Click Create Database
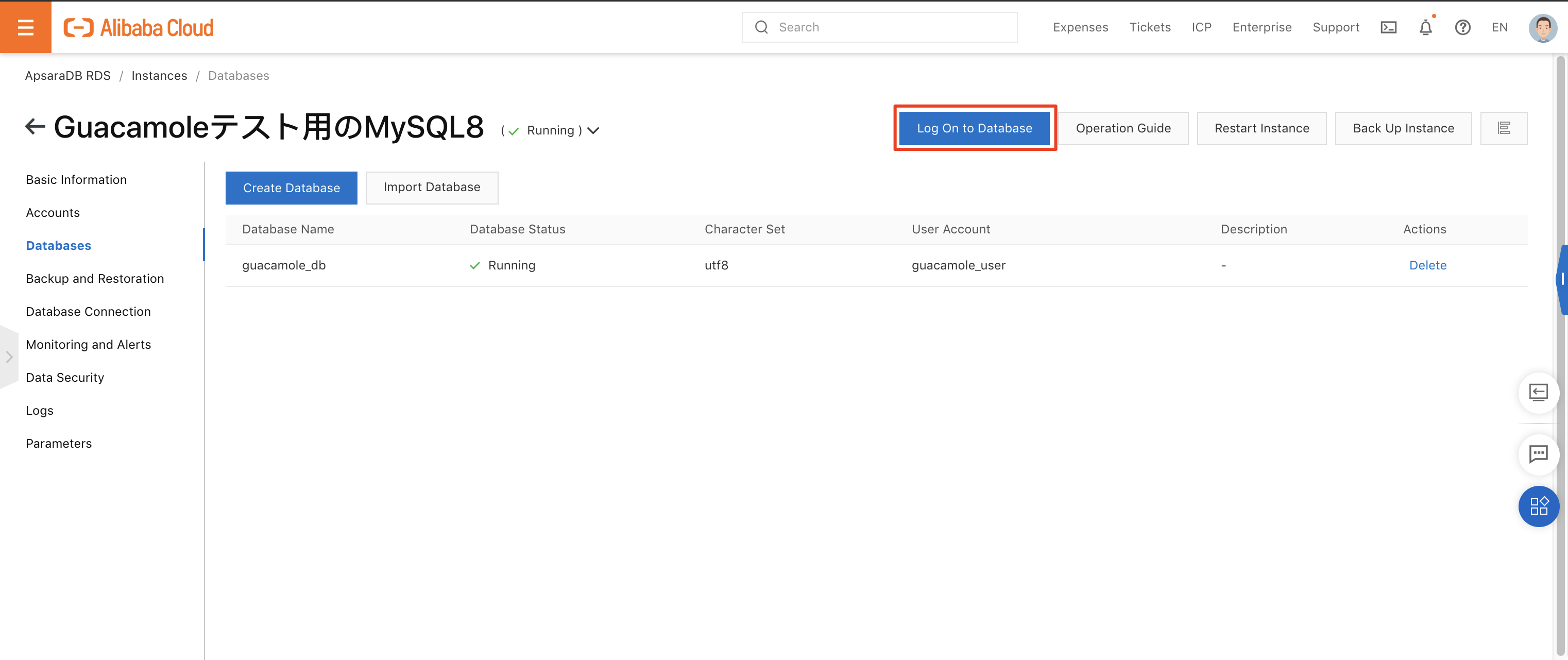Screen dimensions: 1568x660 [292, 188]
